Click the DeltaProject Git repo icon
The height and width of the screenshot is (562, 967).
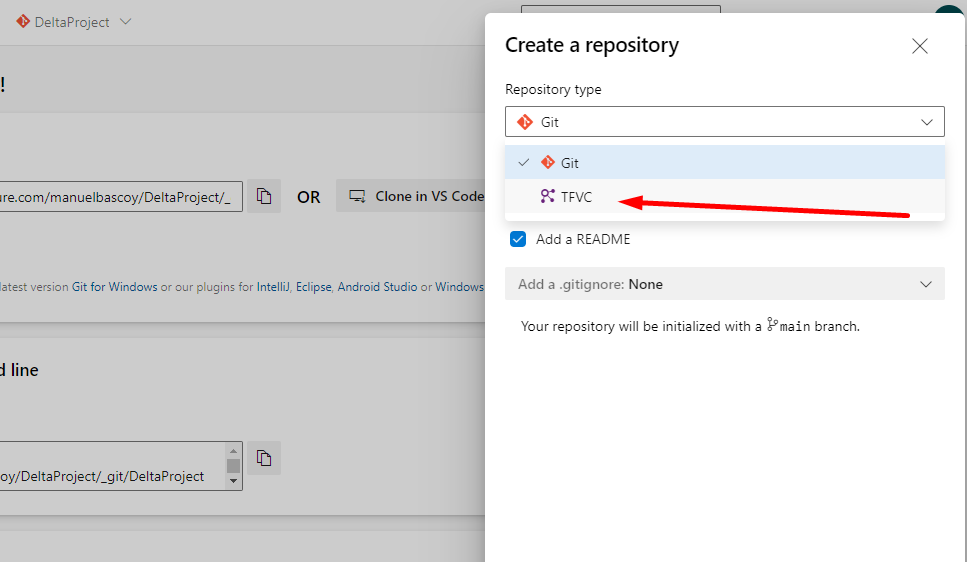(x=22, y=22)
